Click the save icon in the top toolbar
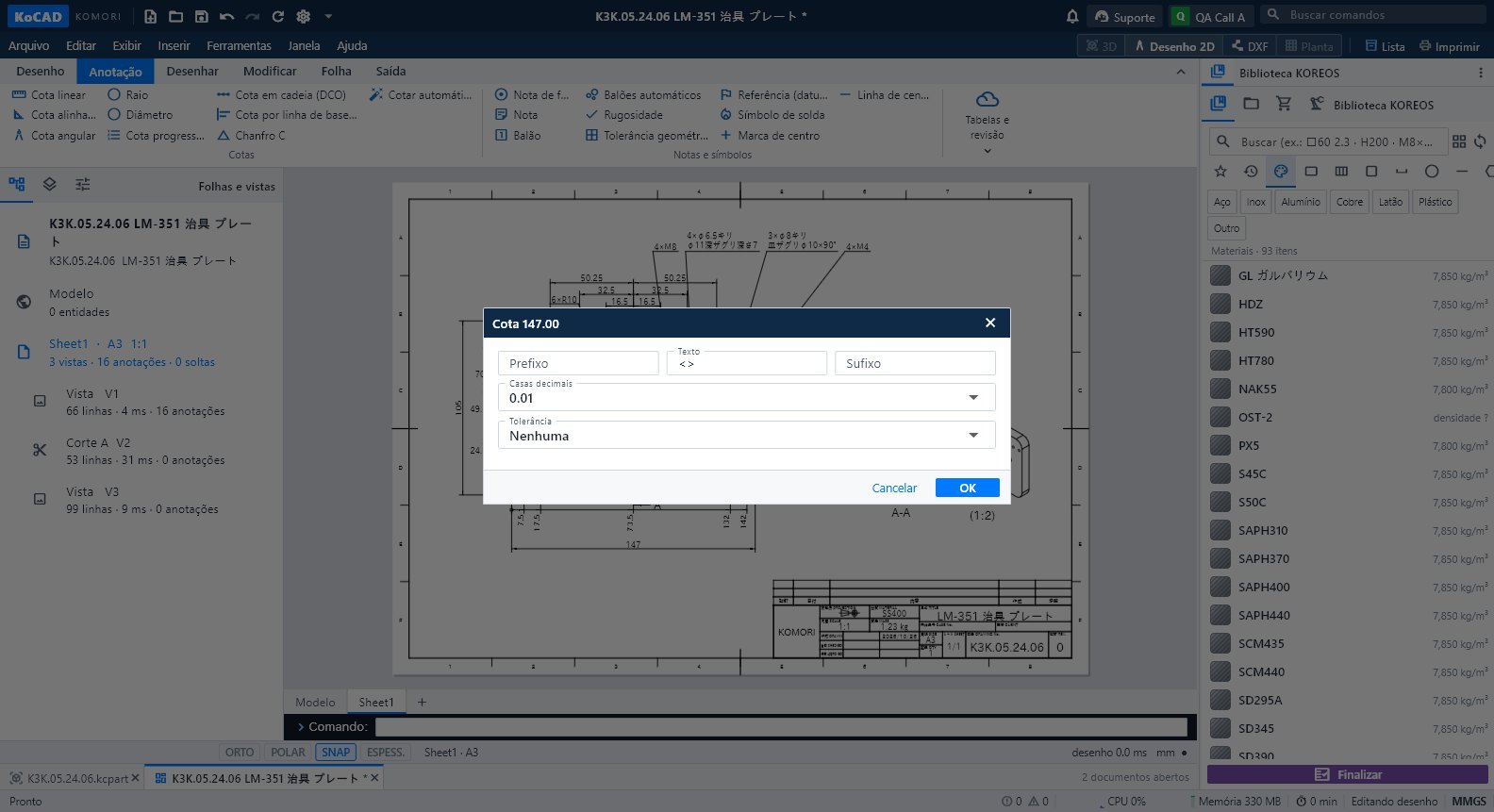This screenshot has height=812, width=1494. coord(201,16)
